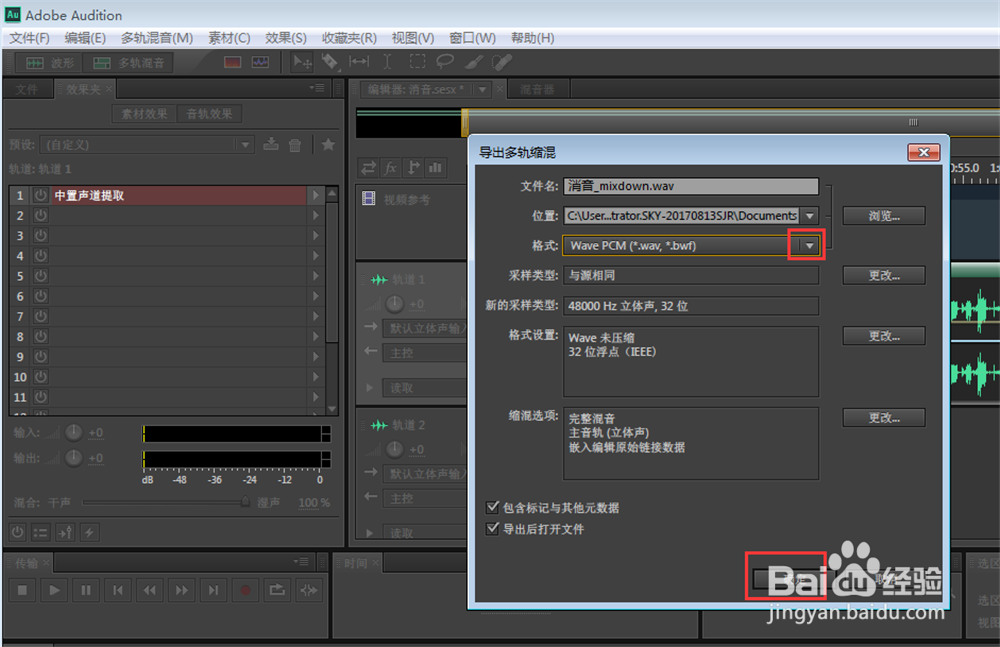Move playhead to previous marker
Viewport: 1000px width, 647px height.
point(118,590)
